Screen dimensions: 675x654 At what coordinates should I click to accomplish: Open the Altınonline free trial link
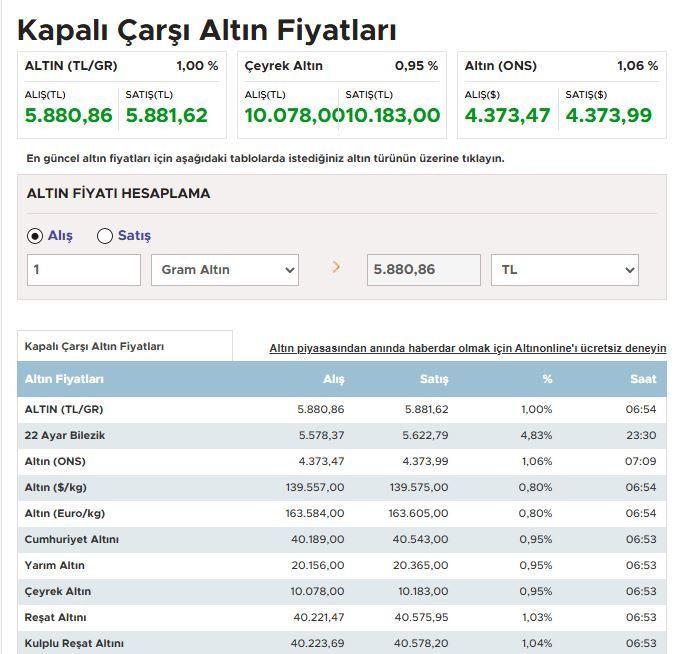(467, 348)
